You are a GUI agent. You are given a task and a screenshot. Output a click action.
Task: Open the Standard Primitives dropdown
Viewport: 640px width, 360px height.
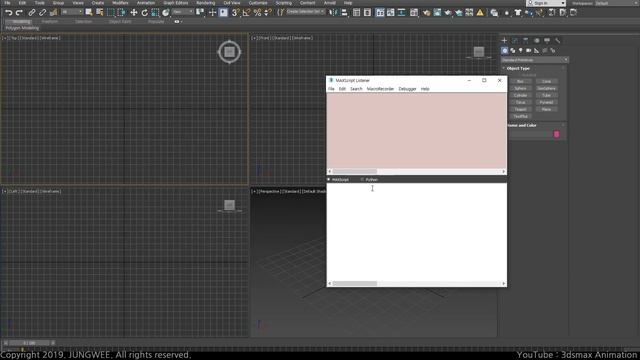click(x=535, y=60)
